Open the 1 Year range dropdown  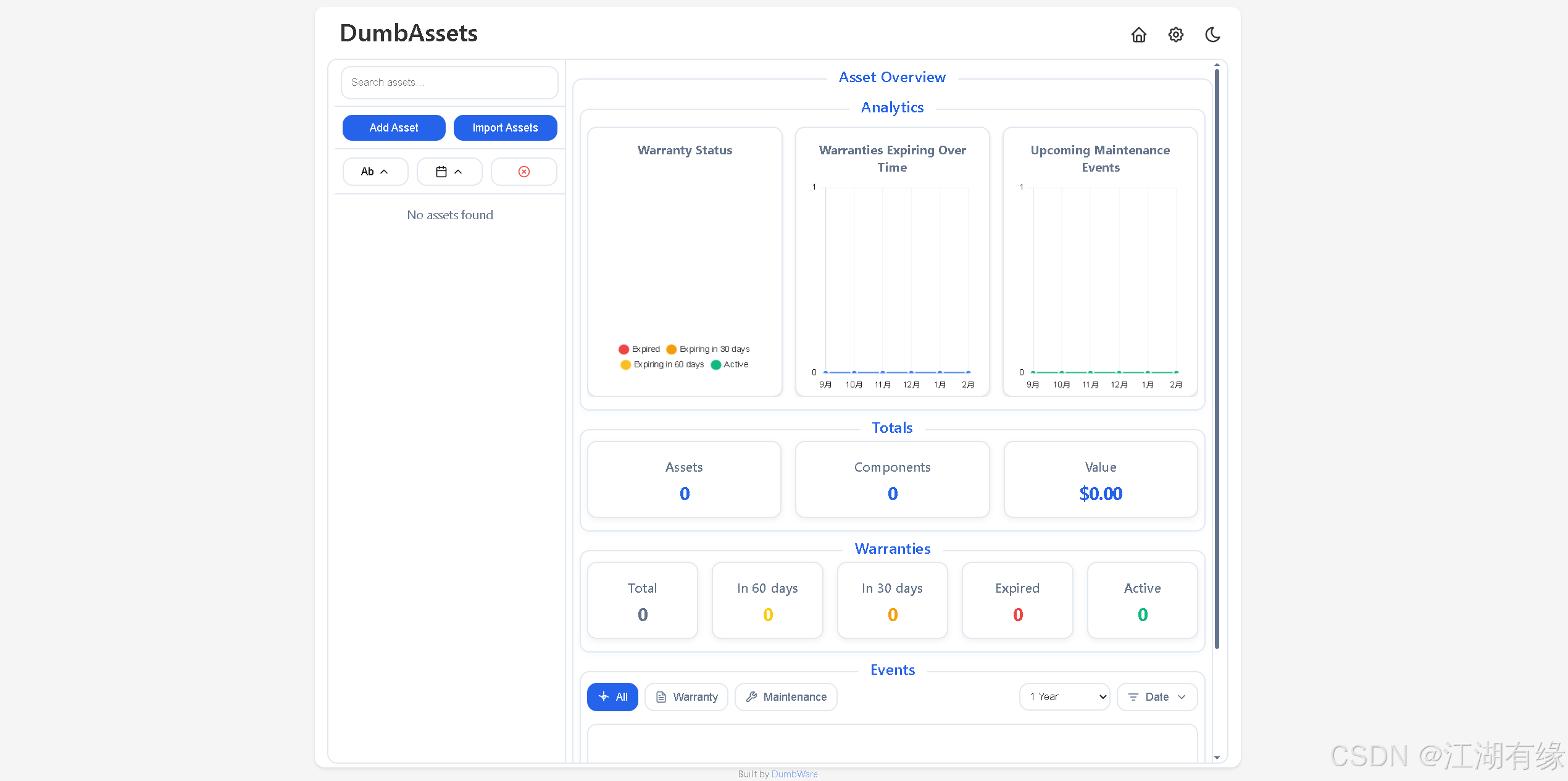[1065, 697]
